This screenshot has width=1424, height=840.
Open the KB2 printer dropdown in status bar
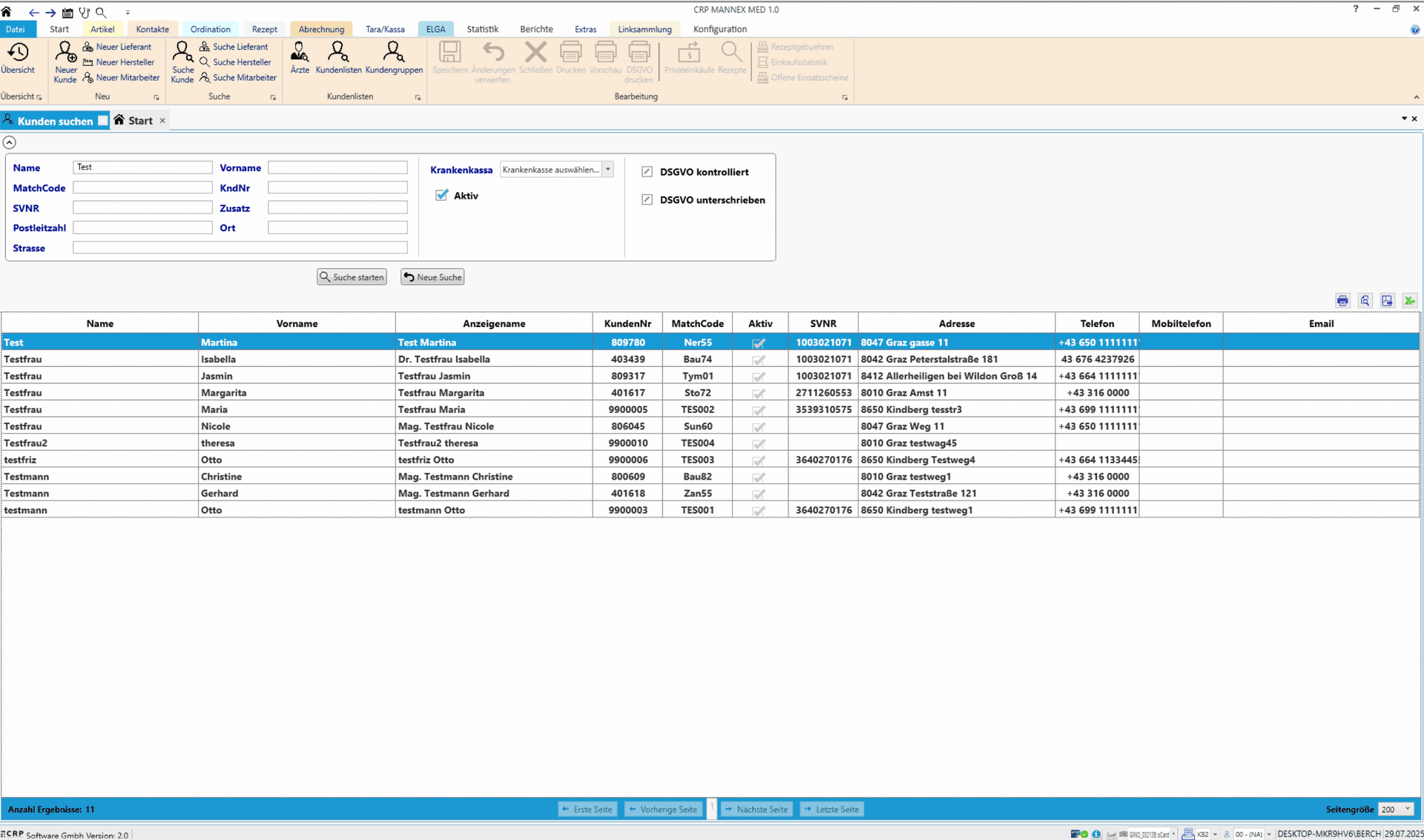[x=1215, y=834]
